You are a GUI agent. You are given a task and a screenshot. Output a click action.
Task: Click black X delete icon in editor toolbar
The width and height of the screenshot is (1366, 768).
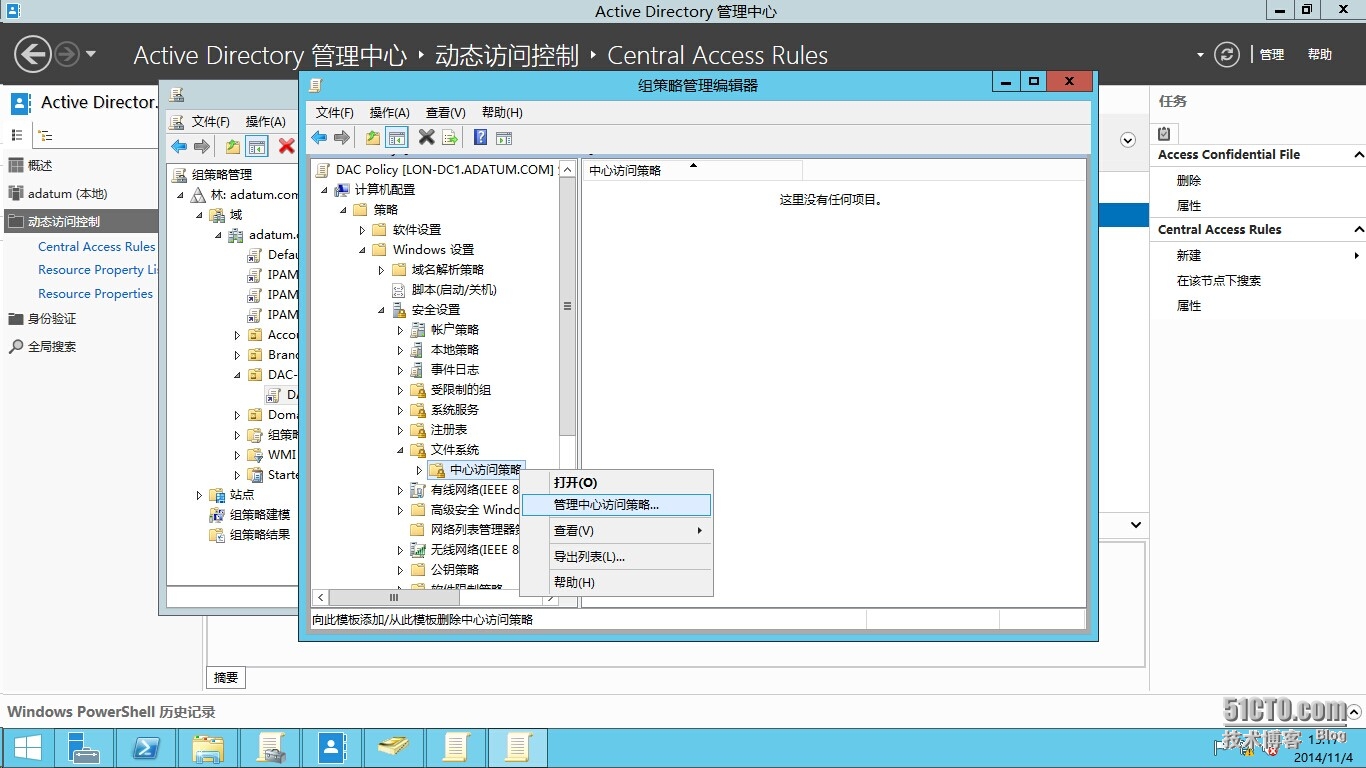[426, 138]
